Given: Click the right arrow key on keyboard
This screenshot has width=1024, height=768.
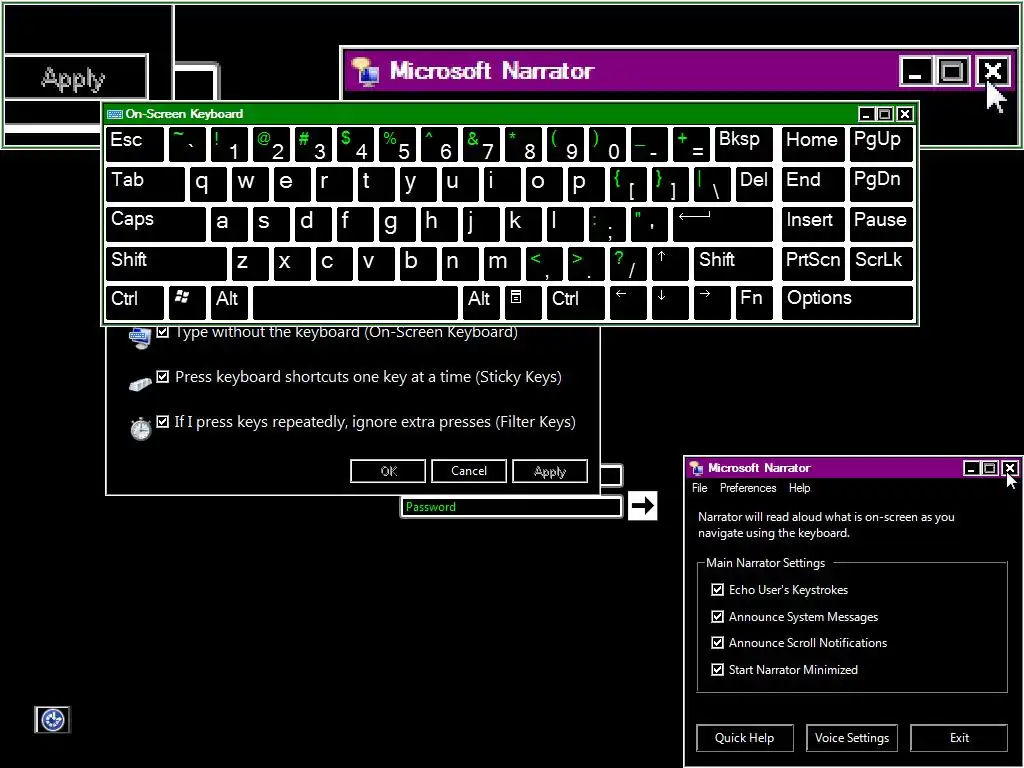Looking at the screenshot, I should coord(712,302).
